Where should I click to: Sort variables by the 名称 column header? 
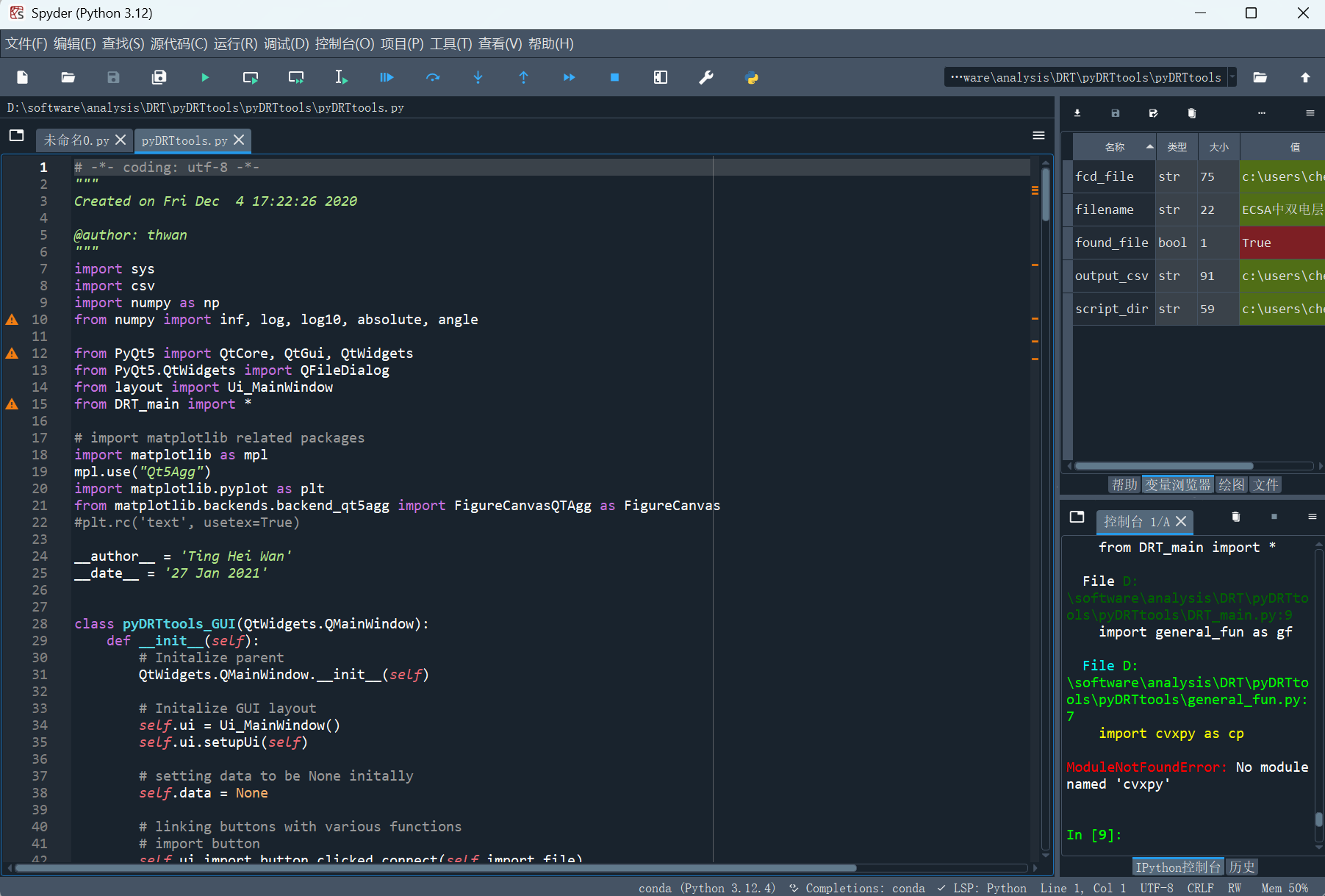tap(1114, 147)
